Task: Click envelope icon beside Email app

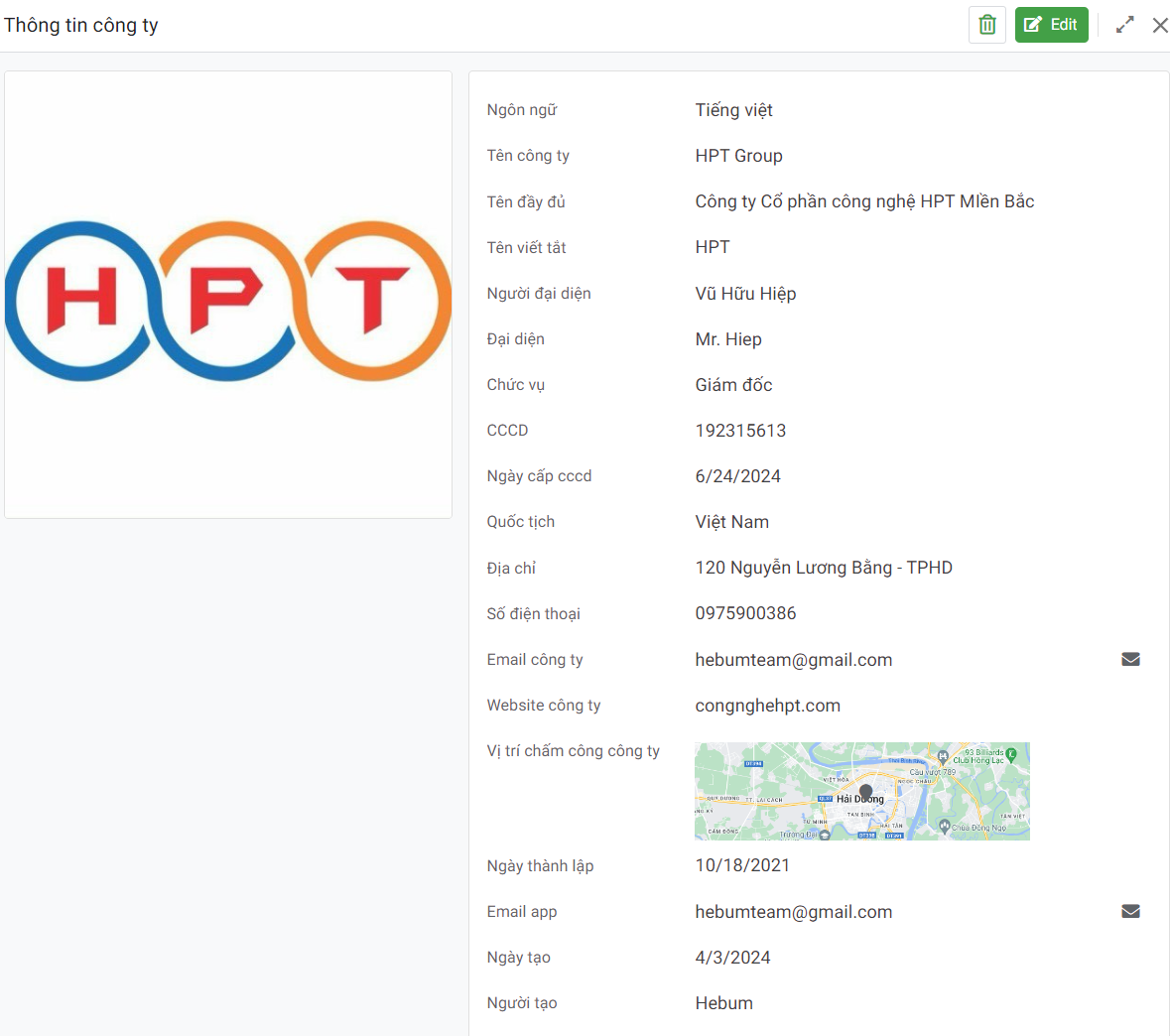Action: tap(1130, 912)
